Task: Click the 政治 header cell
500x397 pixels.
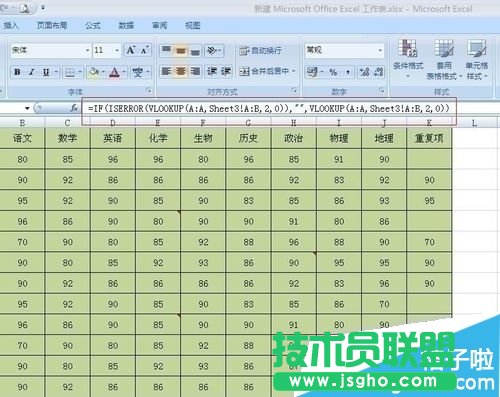Action: [x=294, y=138]
